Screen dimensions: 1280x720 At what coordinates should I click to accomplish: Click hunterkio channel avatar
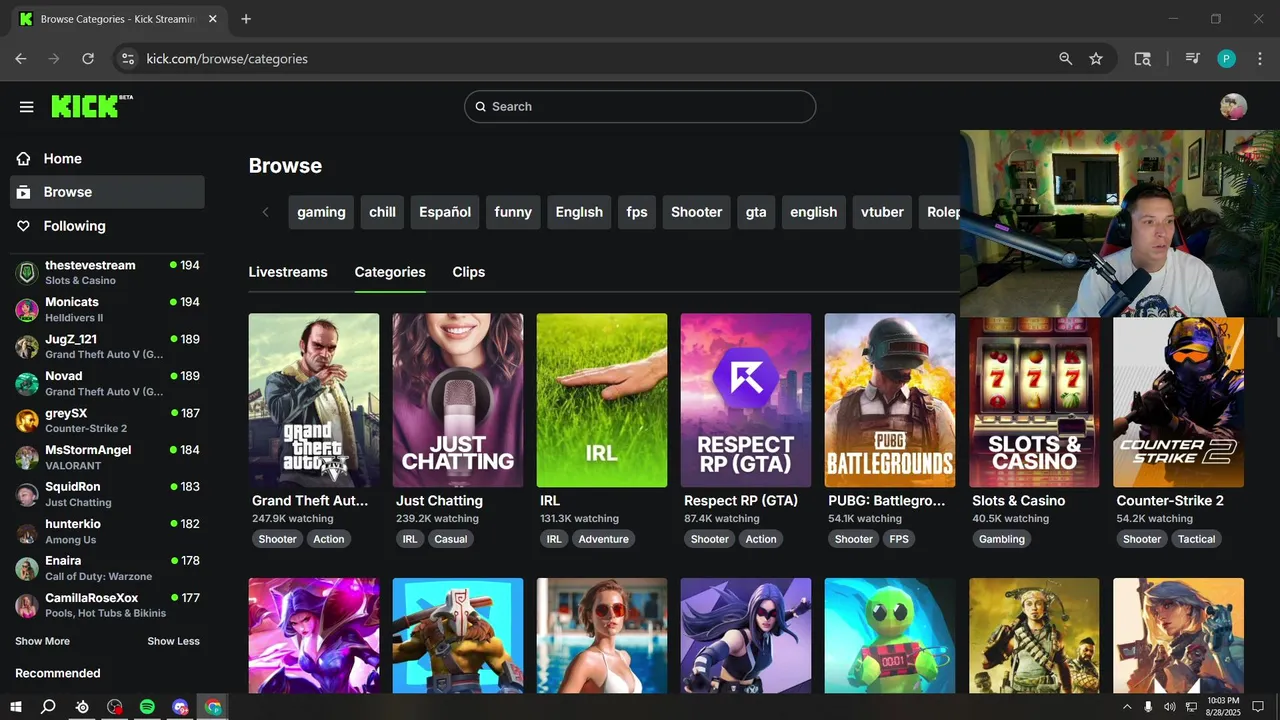point(27,532)
